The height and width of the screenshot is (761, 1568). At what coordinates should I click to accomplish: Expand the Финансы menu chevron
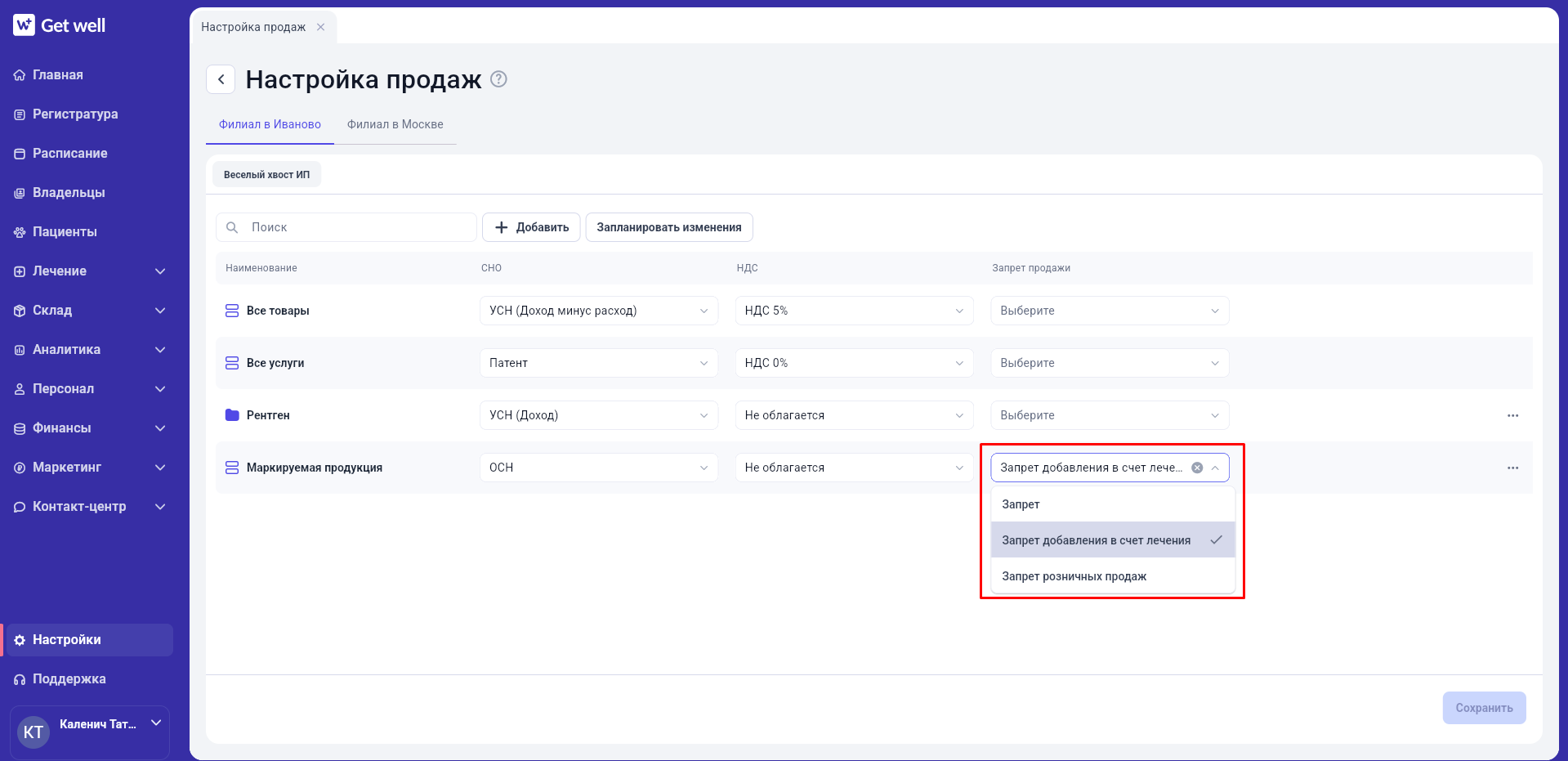point(160,428)
